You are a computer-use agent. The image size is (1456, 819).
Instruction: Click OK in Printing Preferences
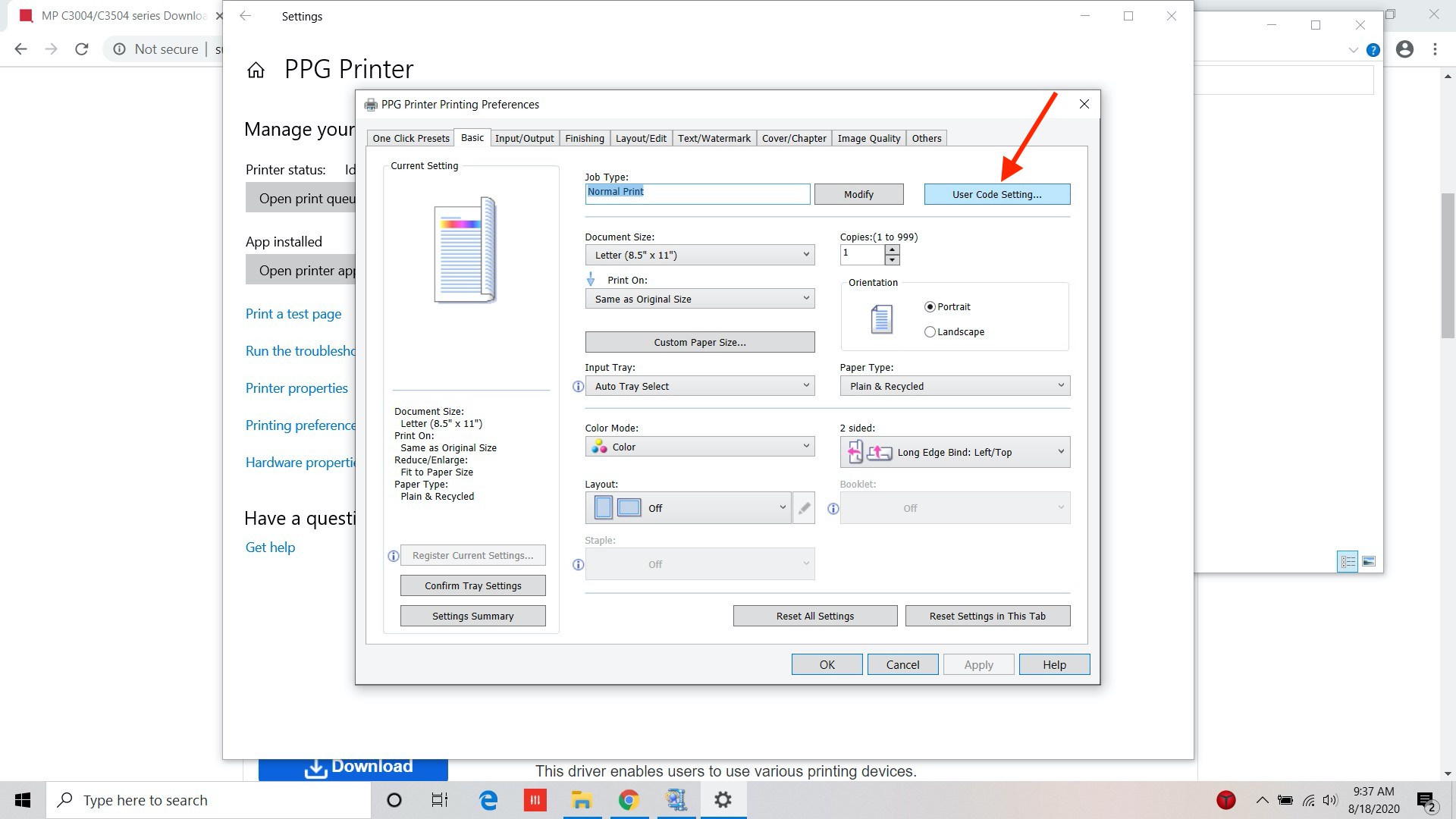(x=827, y=665)
